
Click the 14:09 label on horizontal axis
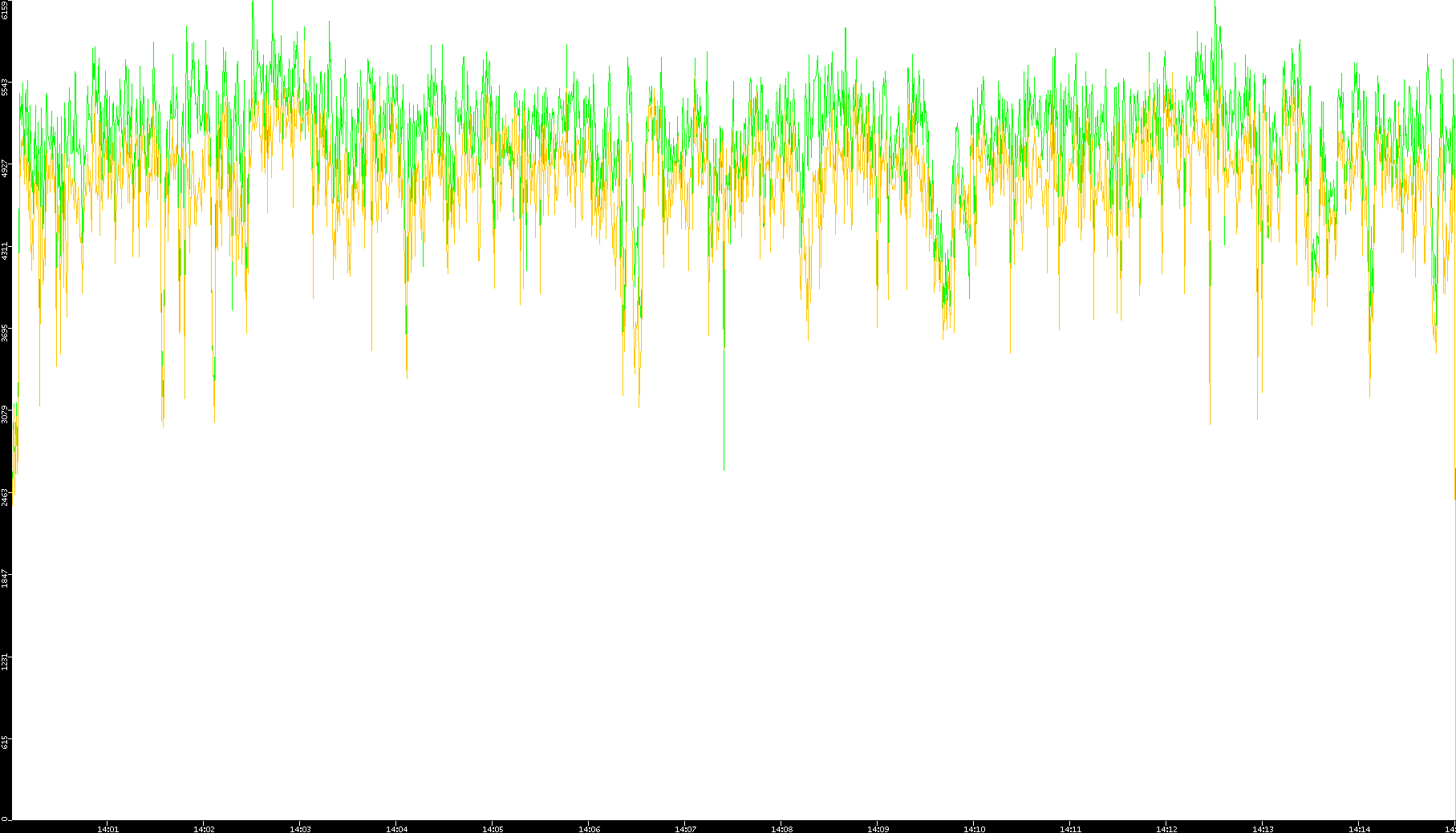click(878, 829)
